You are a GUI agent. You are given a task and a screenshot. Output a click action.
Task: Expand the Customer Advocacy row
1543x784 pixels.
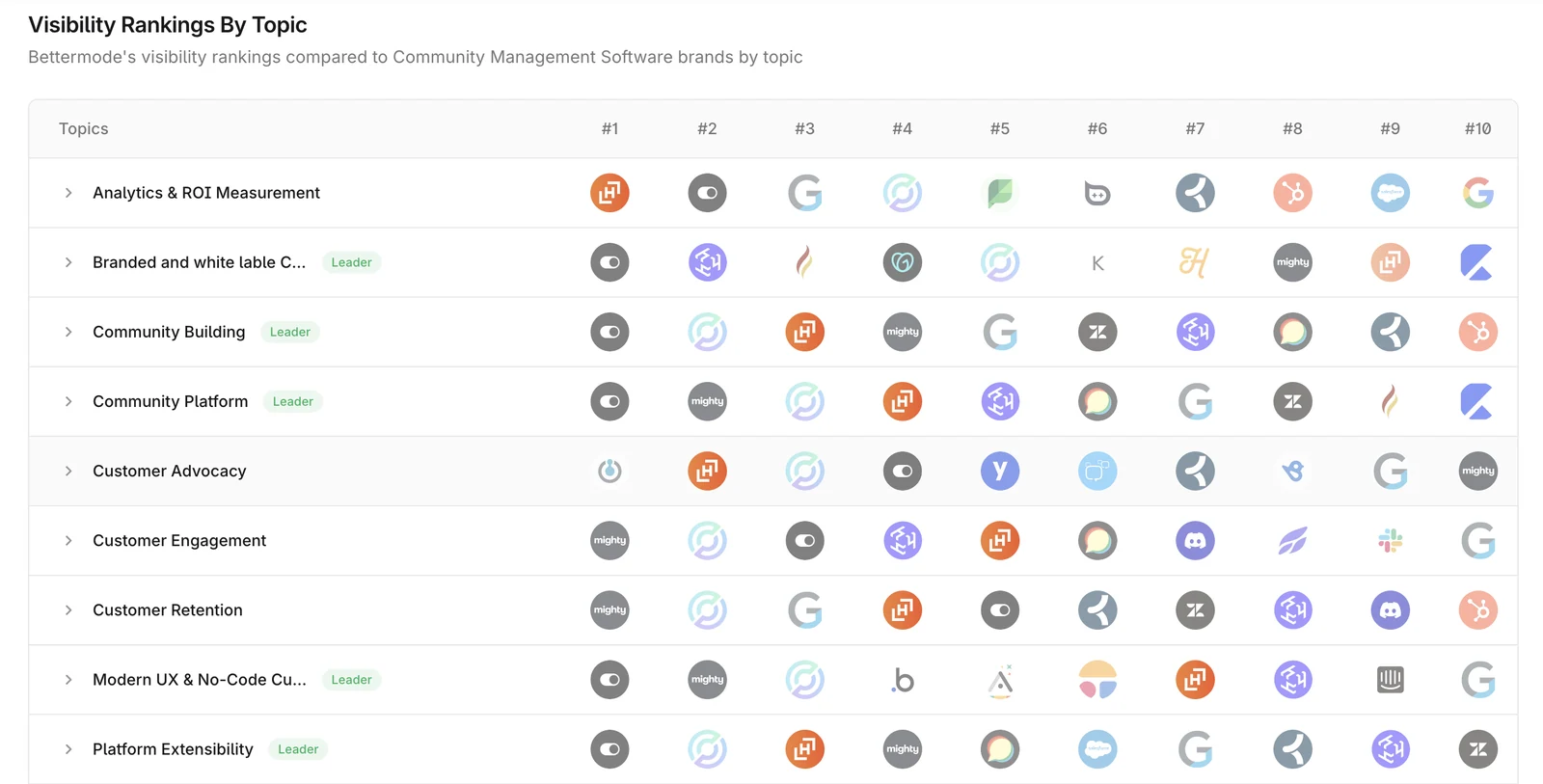tap(68, 471)
